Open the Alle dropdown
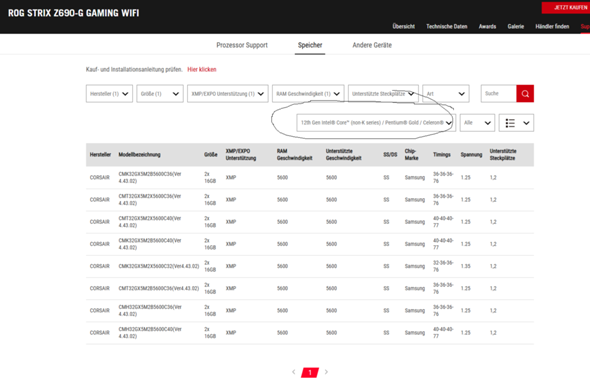Image resolution: width=590 pixels, height=389 pixels. (477, 123)
